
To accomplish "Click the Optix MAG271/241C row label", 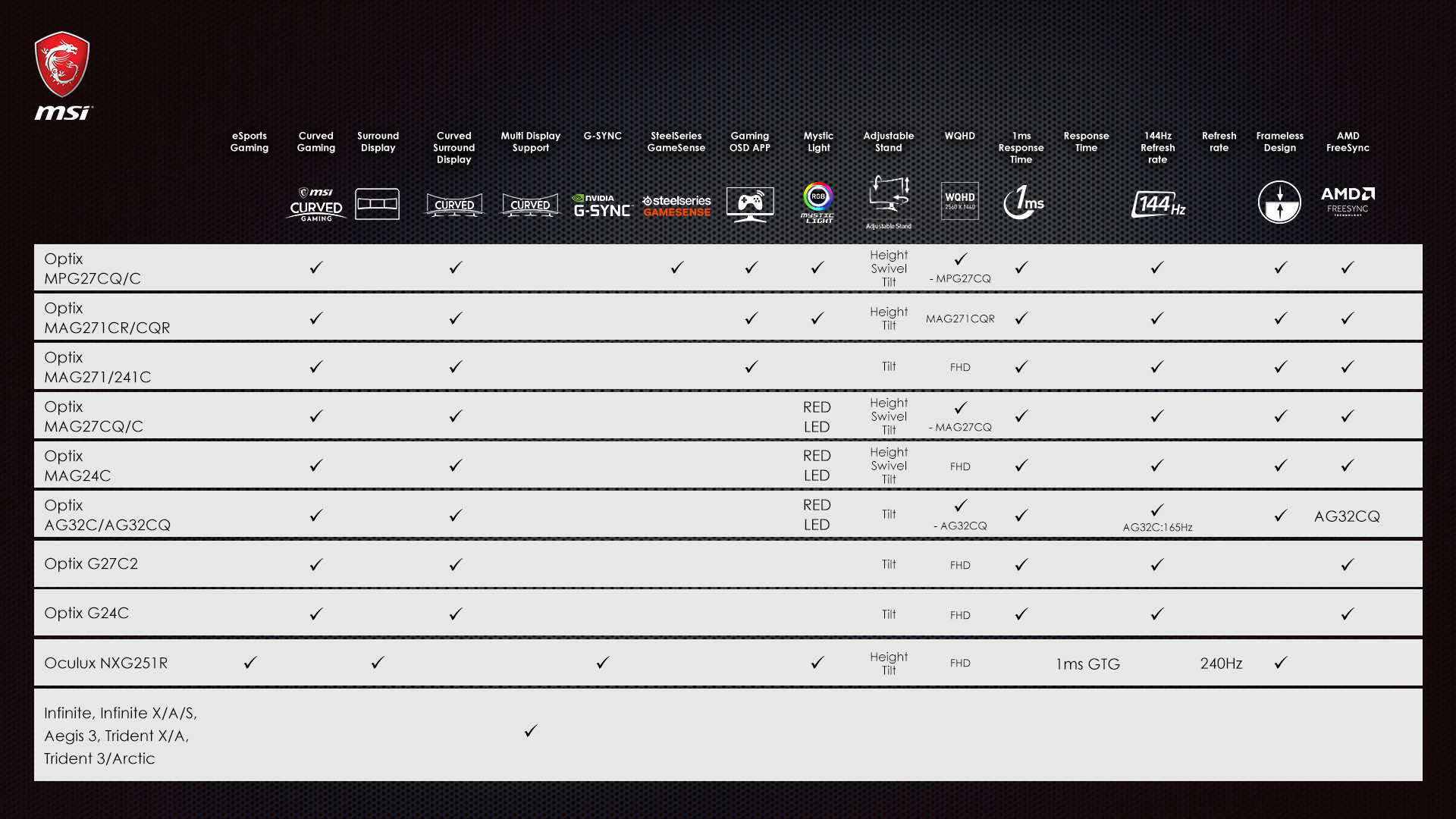I will click(x=97, y=367).
